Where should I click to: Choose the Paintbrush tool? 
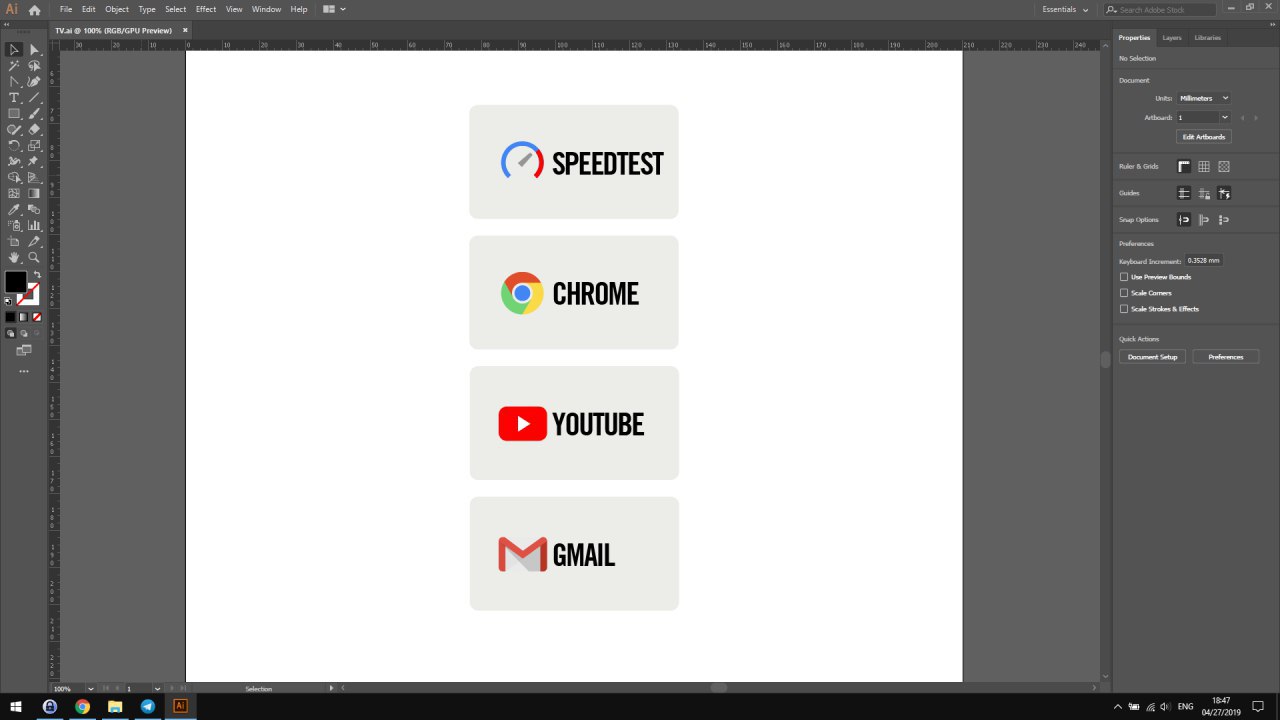coord(34,113)
